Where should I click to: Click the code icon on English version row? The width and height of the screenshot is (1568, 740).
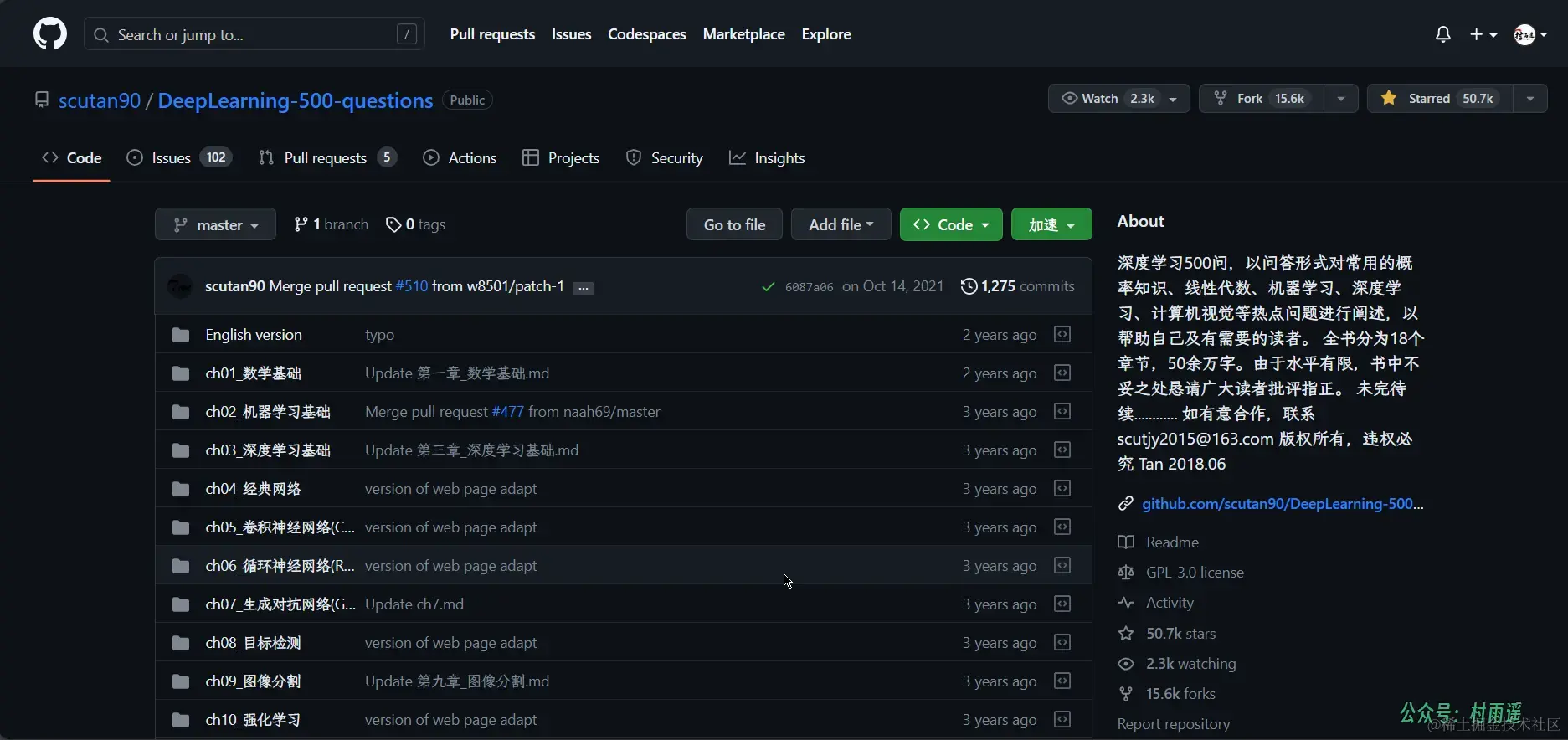1062,335
